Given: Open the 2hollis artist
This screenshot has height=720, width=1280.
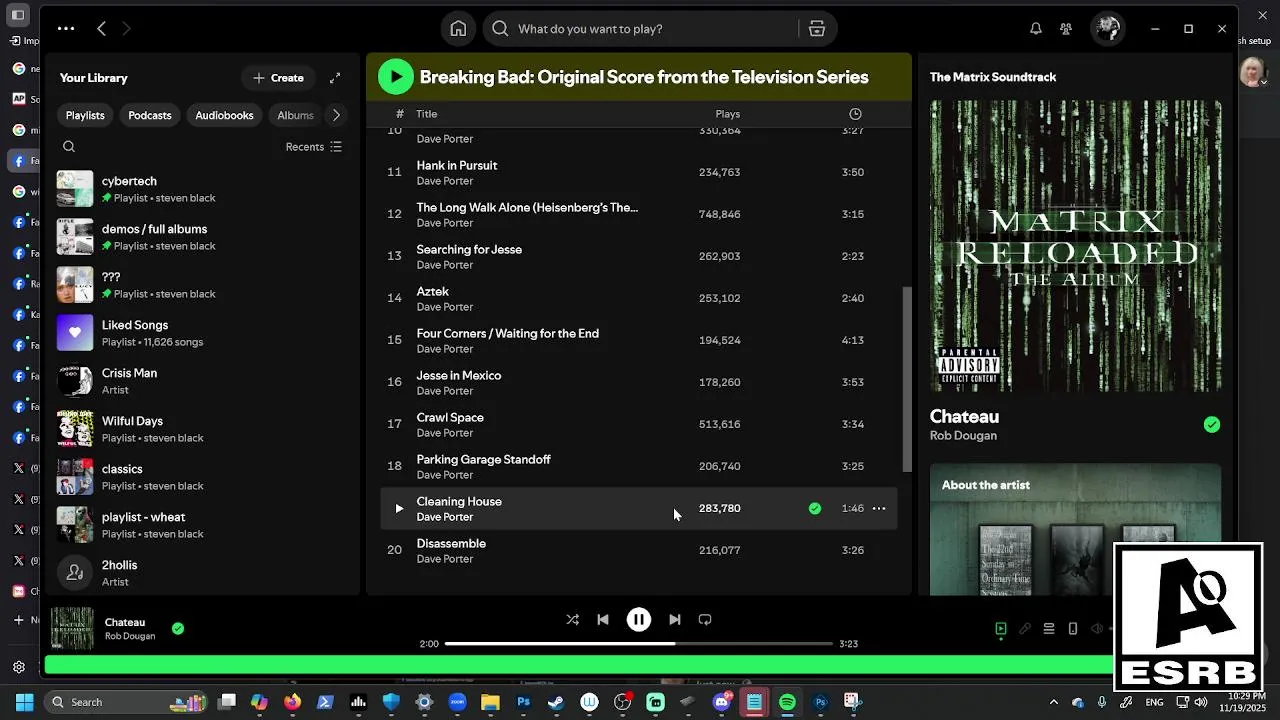Looking at the screenshot, I should click(x=203, y=573).
